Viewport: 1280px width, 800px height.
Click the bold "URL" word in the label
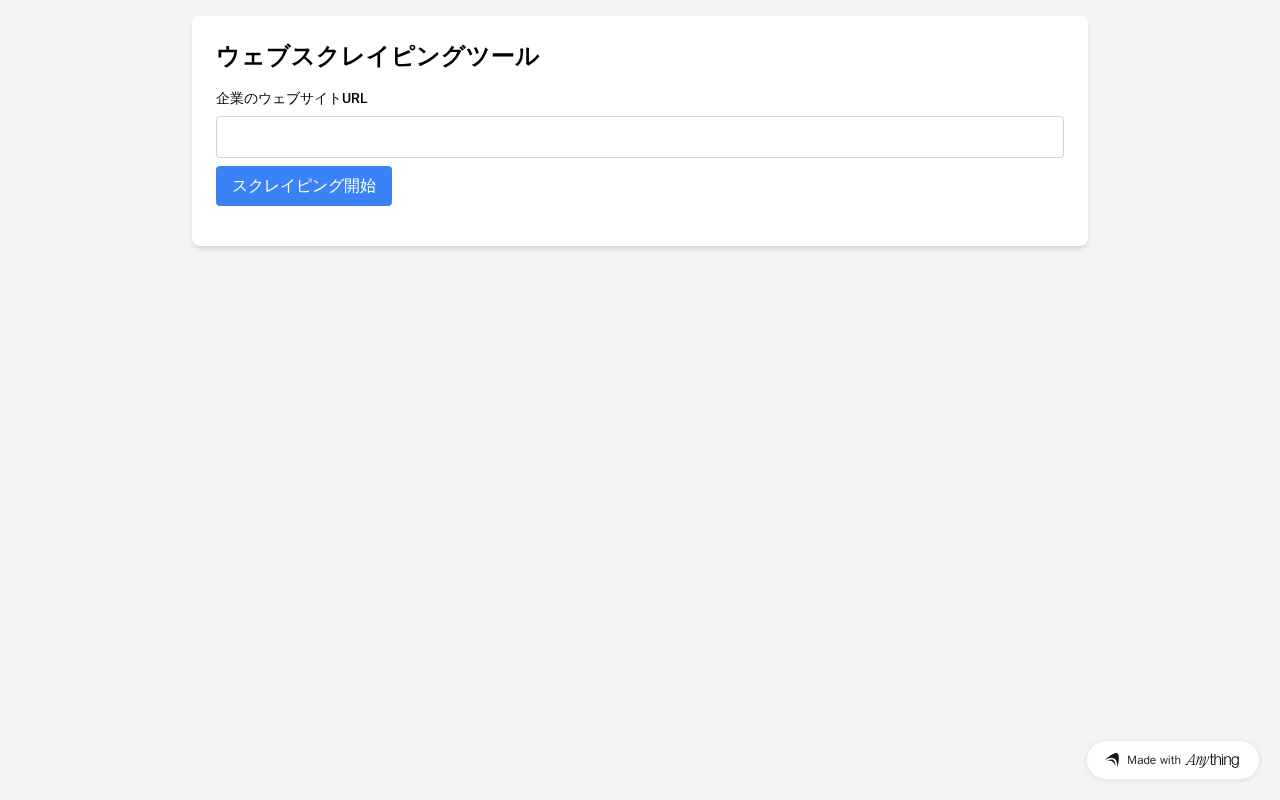click(x=355, y=98)
